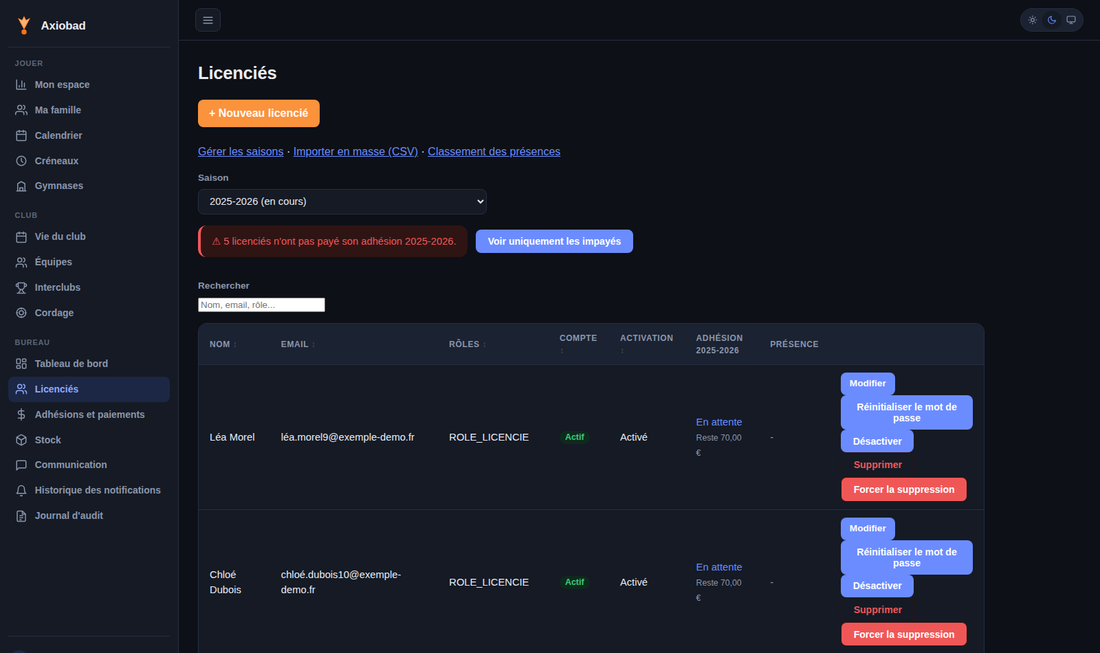Switch to light theme sun icon
The image size is (1100, 653).
pos(1033,20)
